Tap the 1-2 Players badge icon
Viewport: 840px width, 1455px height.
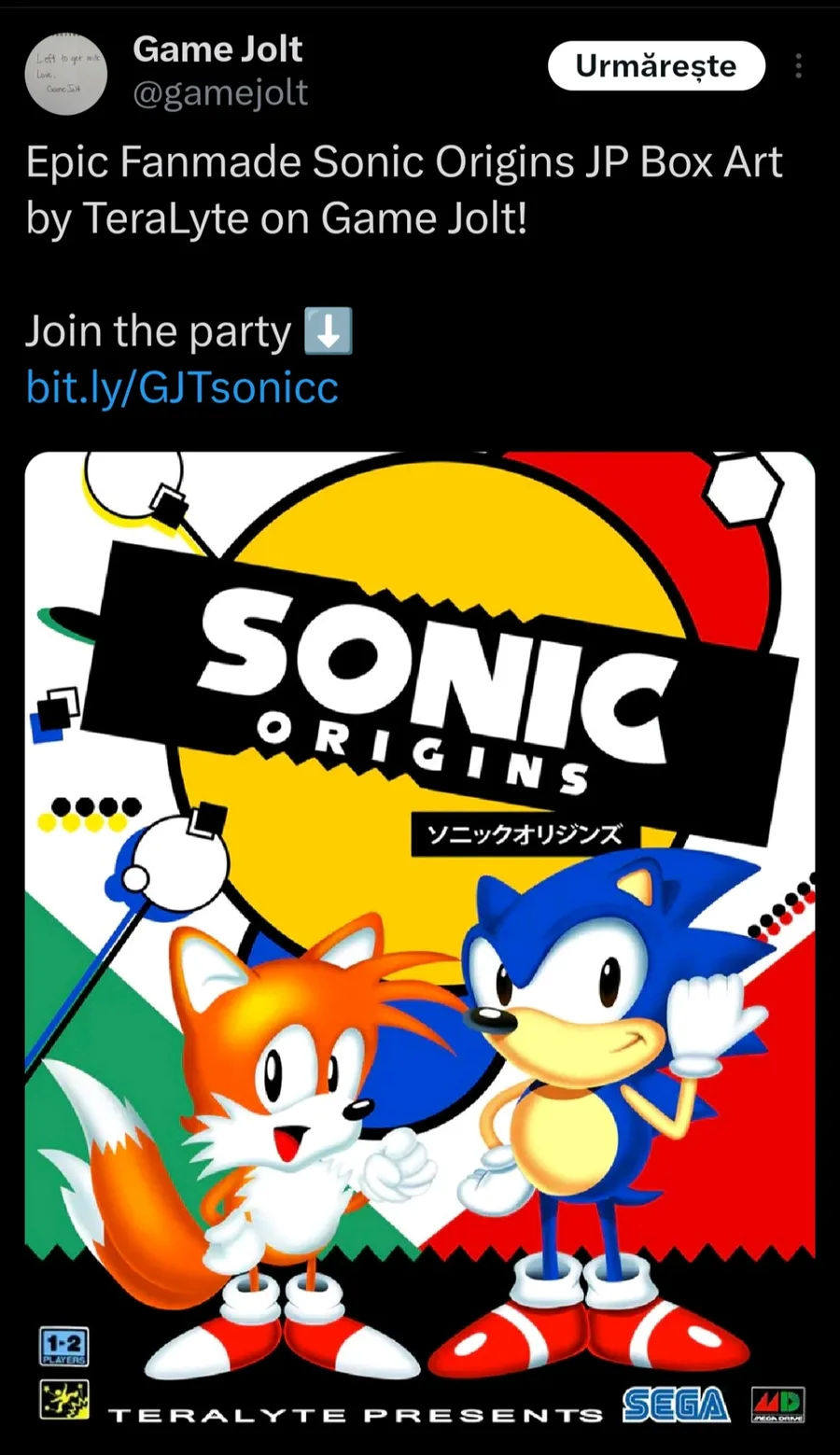(x=64, y=1346)
